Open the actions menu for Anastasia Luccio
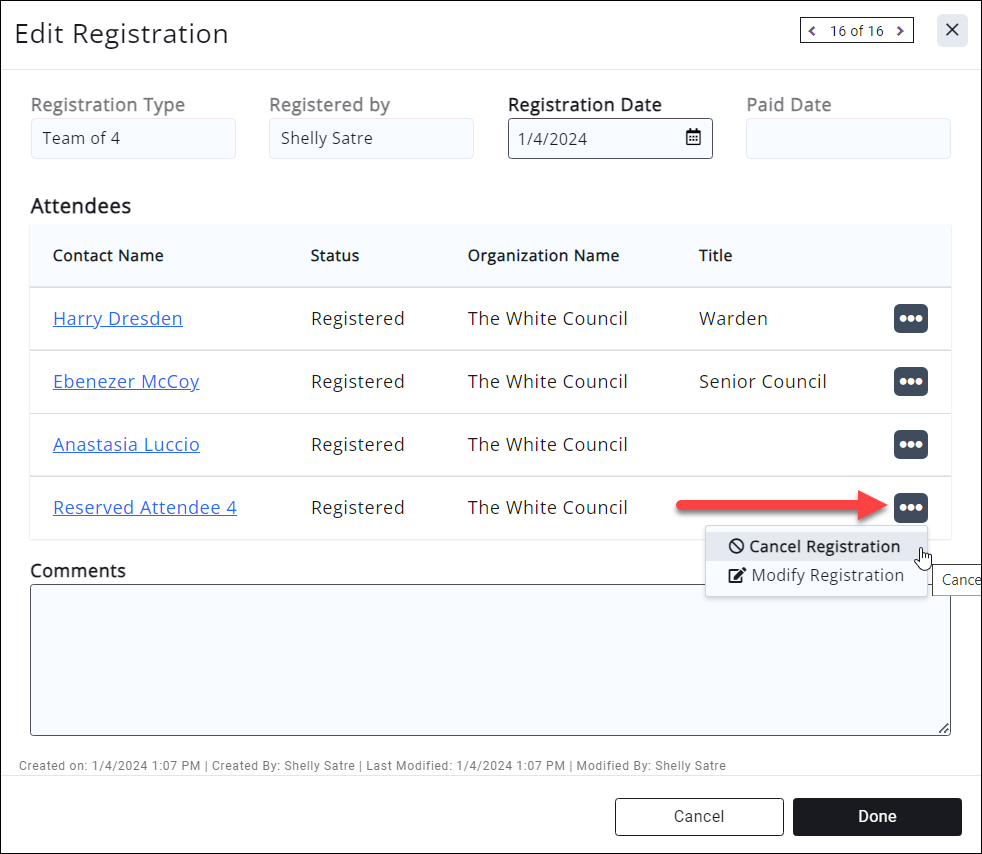 click(910, 444)
